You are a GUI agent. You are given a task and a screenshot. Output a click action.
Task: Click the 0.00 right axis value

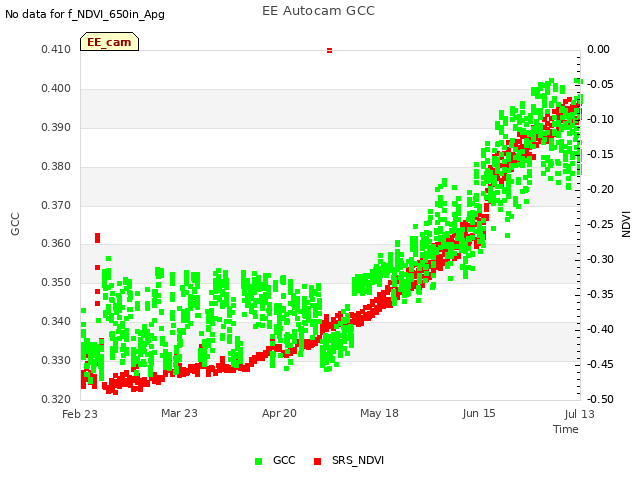click(x=598, y=49)
